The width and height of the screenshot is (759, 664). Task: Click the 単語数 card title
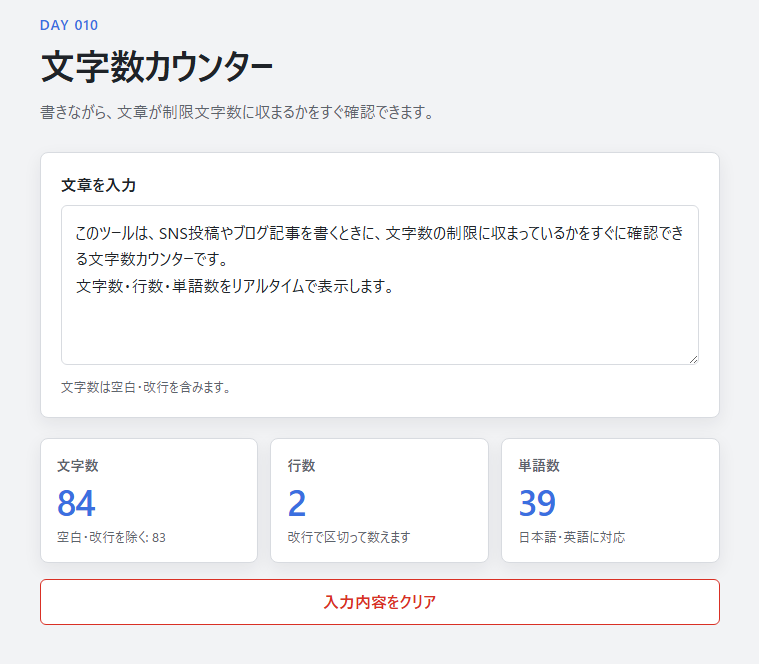coord(539,466)
